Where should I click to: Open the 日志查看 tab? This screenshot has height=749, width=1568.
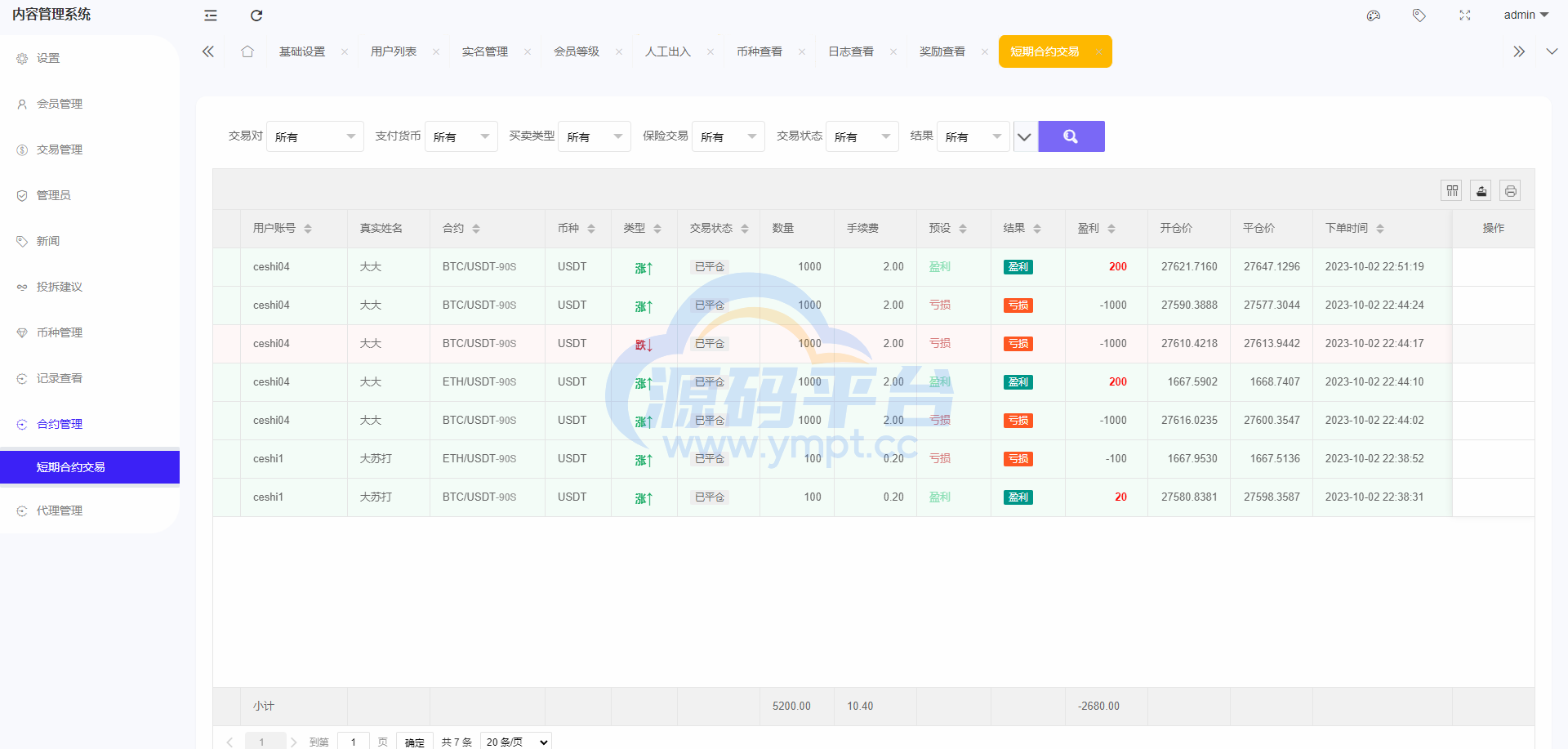click(851, 51)
